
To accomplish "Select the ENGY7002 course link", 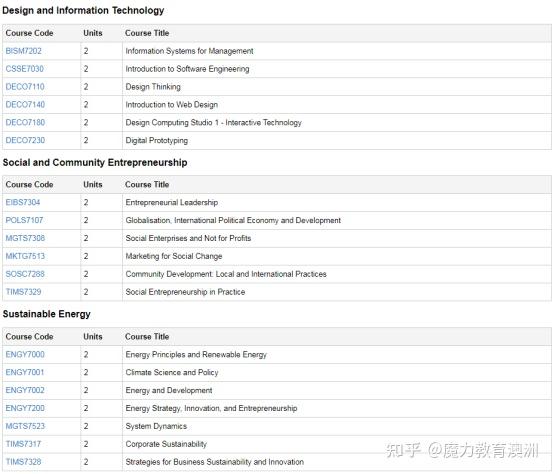I will (x=25, y=390).
